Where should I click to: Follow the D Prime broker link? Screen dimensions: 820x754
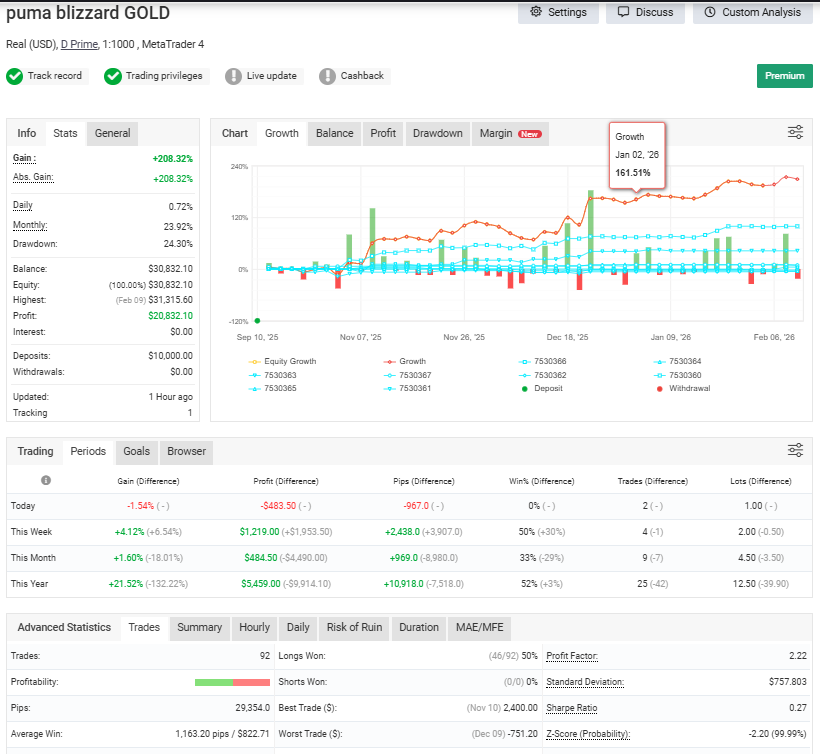[79, 44]
